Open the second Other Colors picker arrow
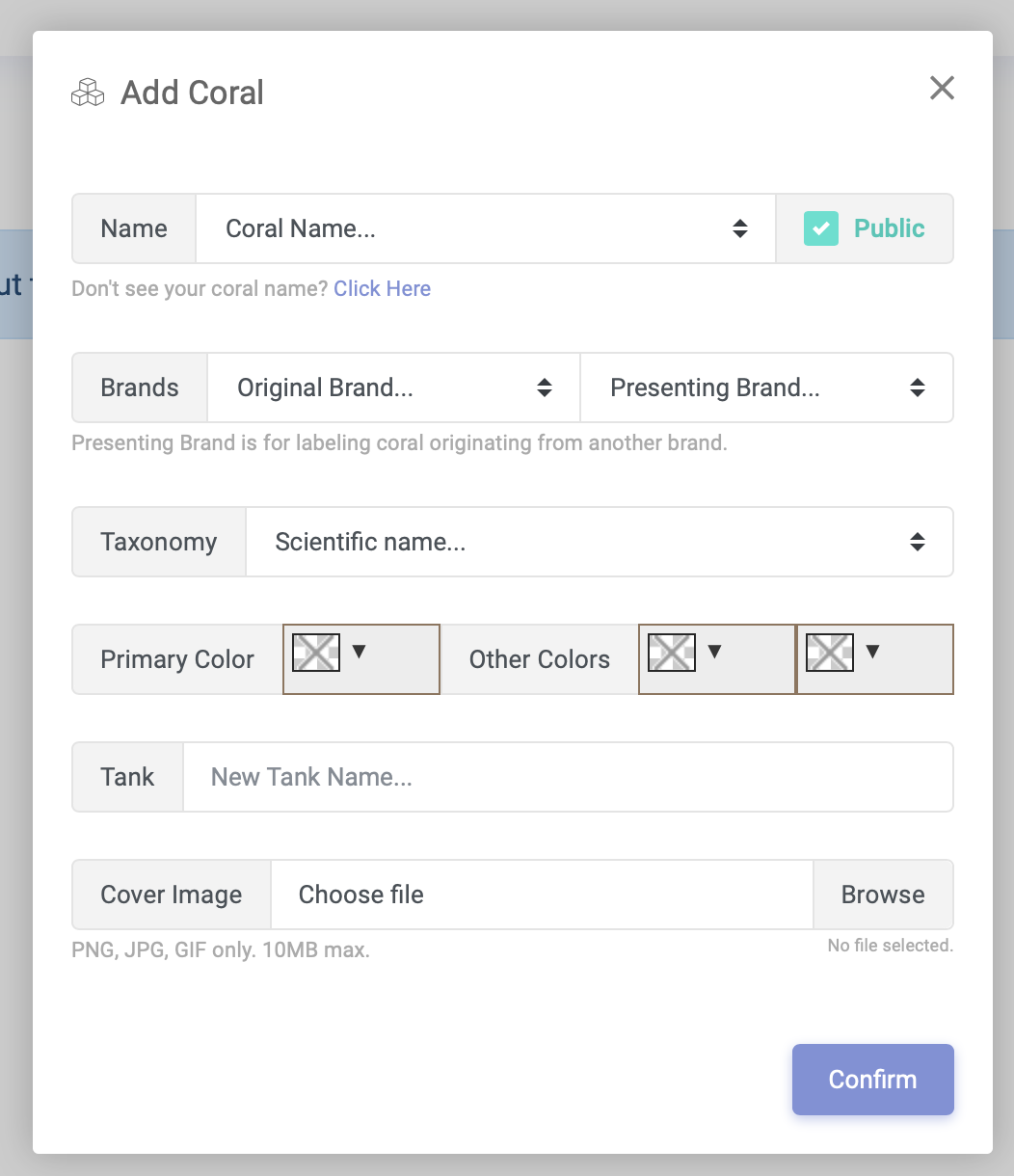 [872, 652]
